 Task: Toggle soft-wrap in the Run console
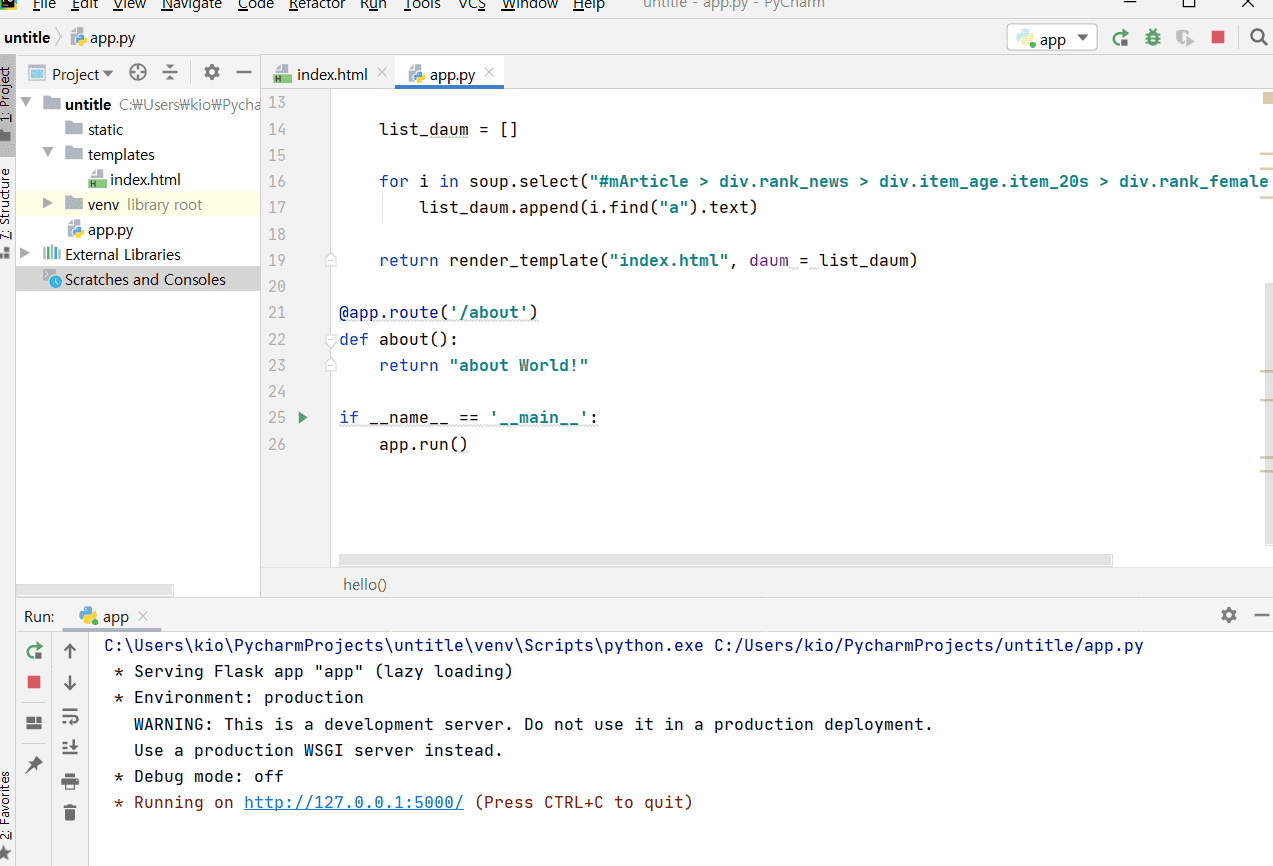click(x=69, y=716)
